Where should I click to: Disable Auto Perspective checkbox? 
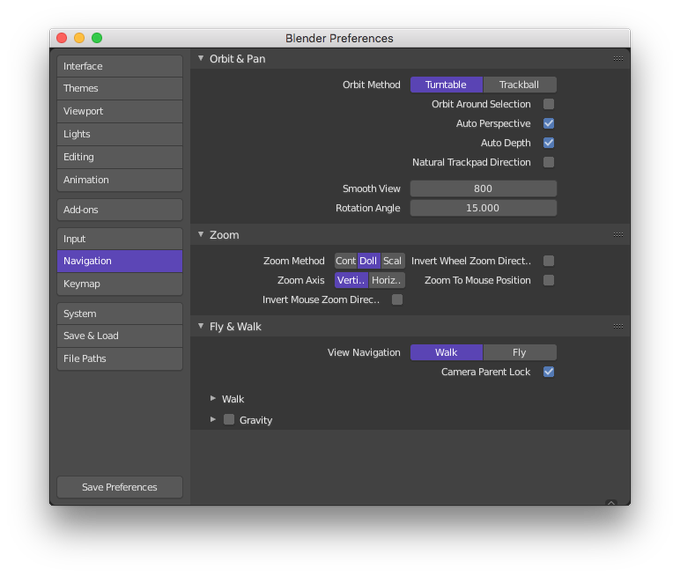(x=549, y=124)
